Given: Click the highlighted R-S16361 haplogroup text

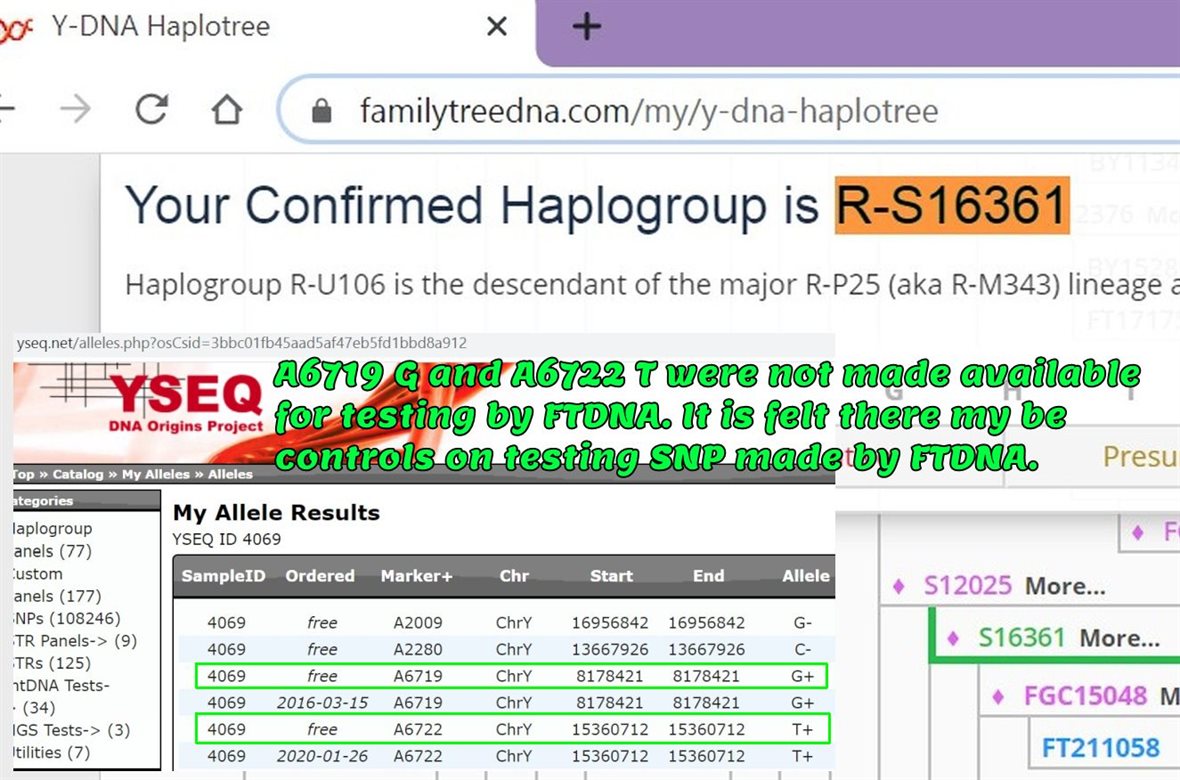Looking at the screenshot, I should pyautogui.click(x=952, y=205).
